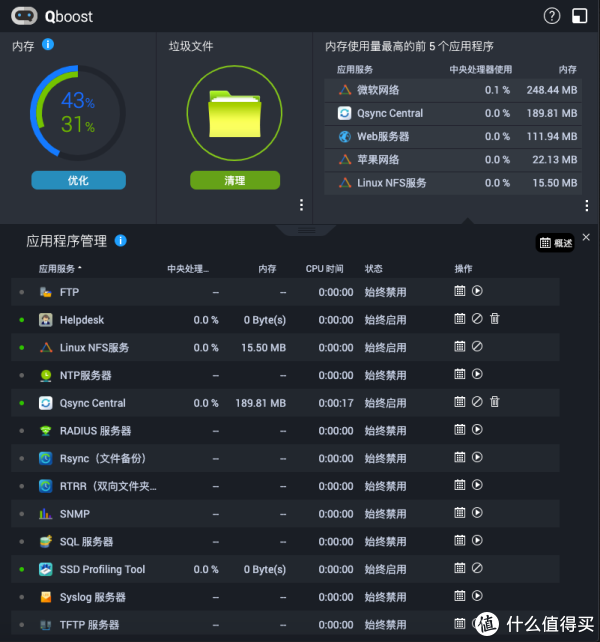
Task: Disable Qsync Central in management list
Action: click(477, 402)
